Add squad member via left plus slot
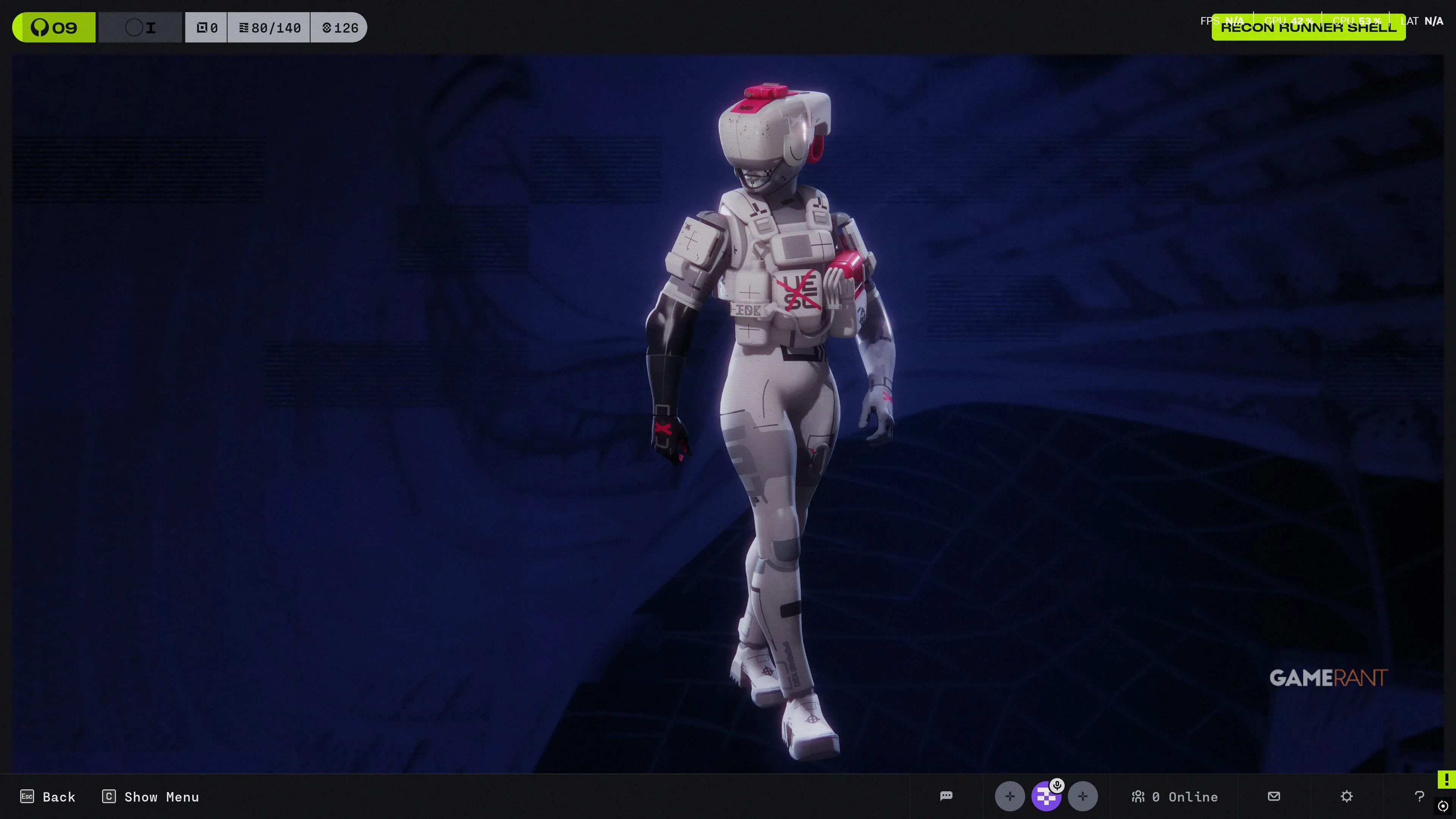The height and width of the screenshot is (819, 1456). point(1009,796)
